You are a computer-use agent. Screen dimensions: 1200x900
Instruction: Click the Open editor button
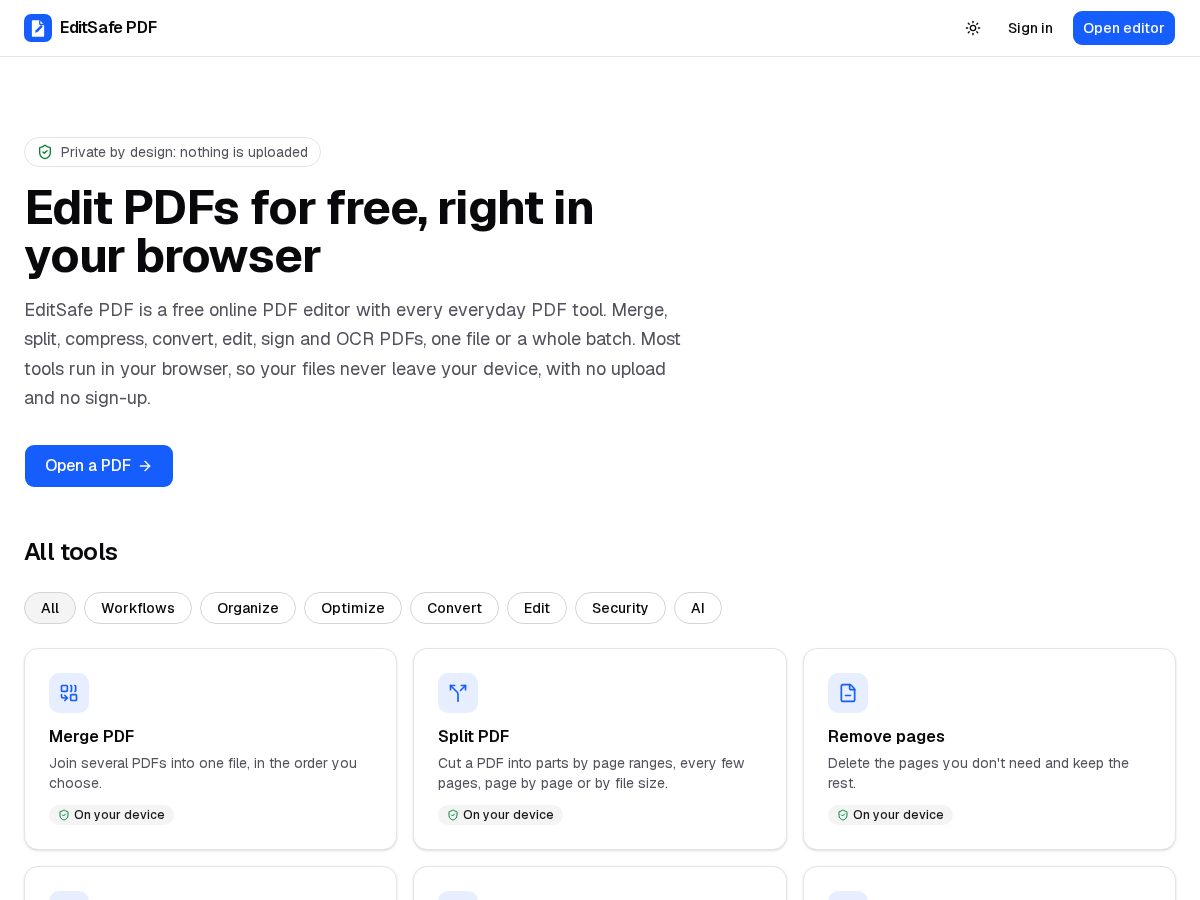1124,28
